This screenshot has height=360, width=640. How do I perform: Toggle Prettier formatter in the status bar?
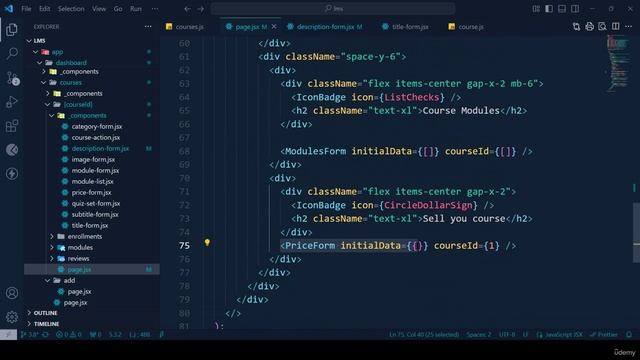(x=604, y=334)
